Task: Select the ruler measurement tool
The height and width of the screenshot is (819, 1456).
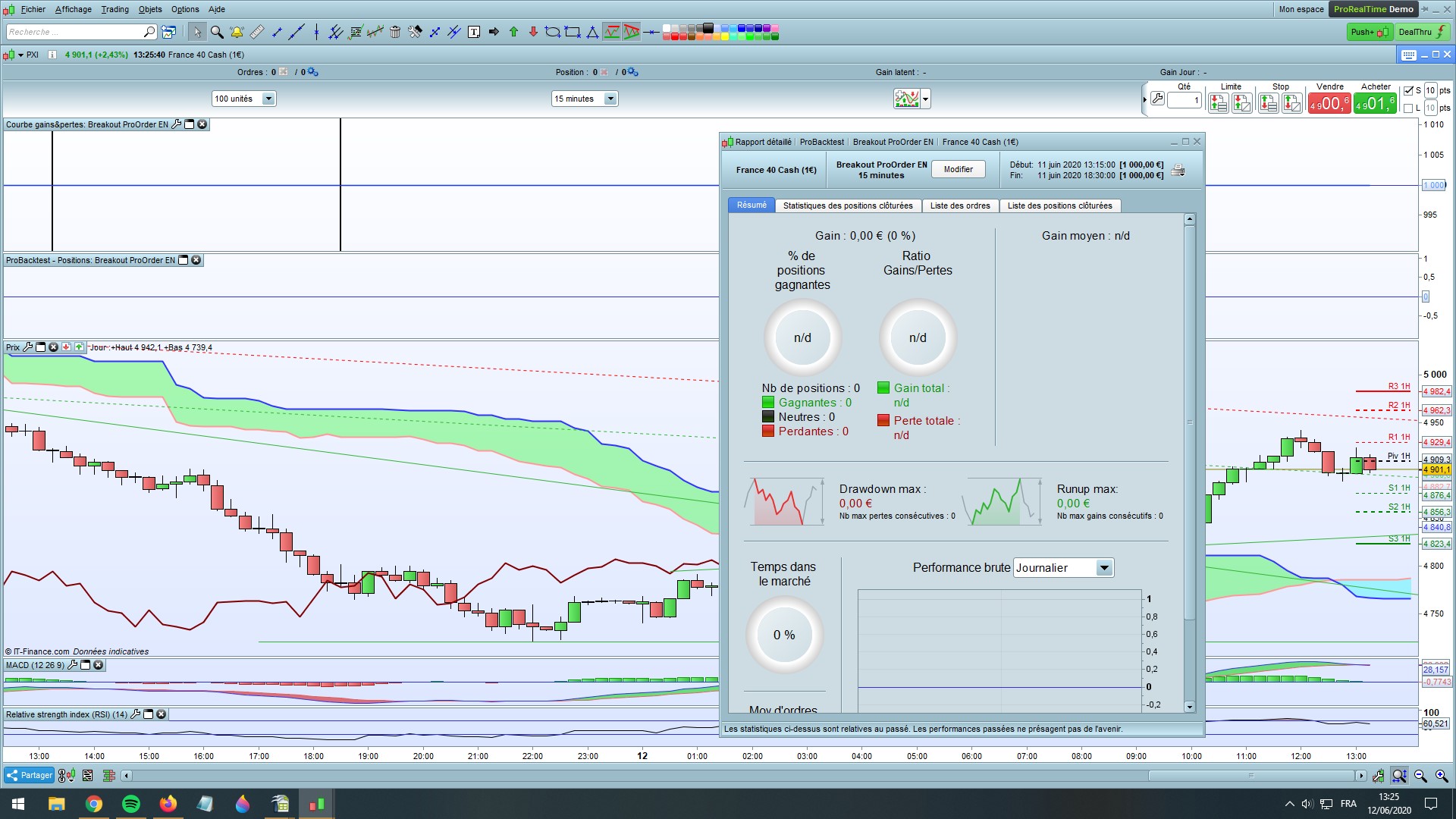Action: coord(257,32)
